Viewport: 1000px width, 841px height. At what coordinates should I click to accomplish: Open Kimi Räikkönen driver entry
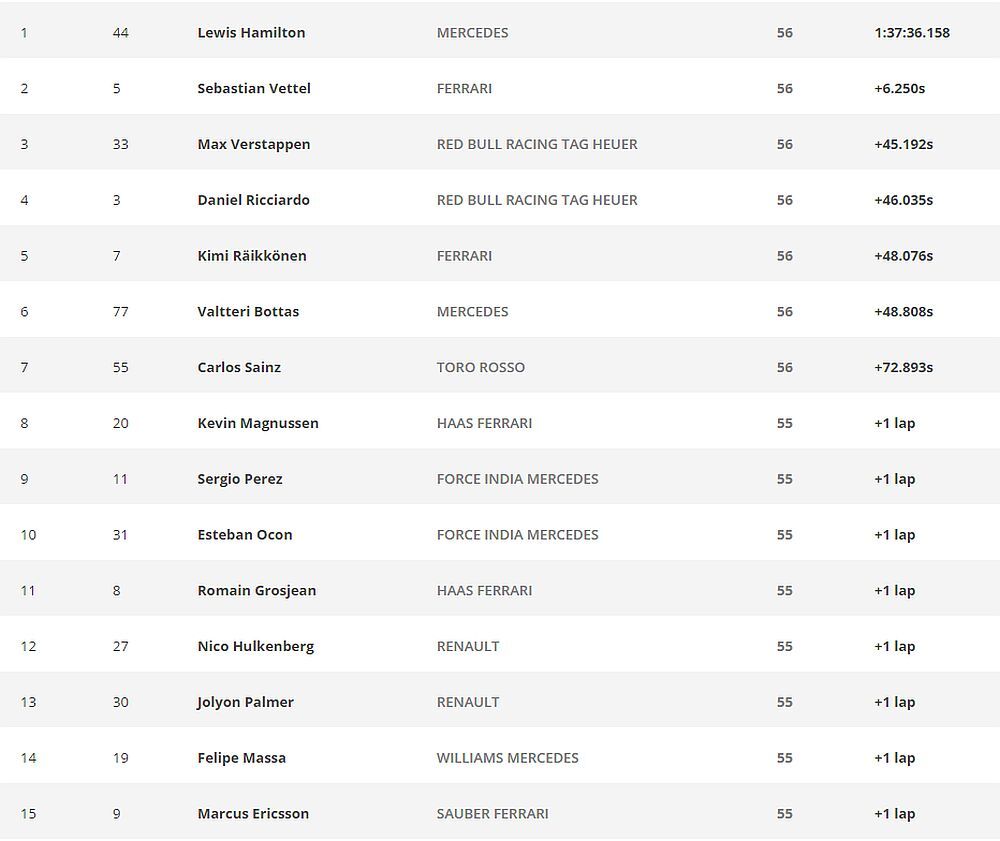[252, 256]
